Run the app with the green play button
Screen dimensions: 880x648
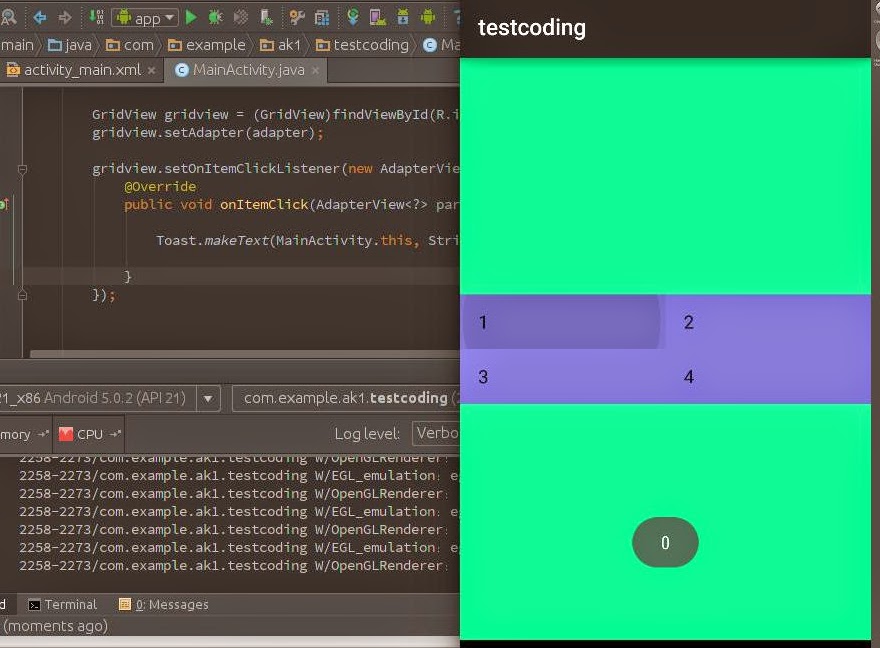pos(191,17)
